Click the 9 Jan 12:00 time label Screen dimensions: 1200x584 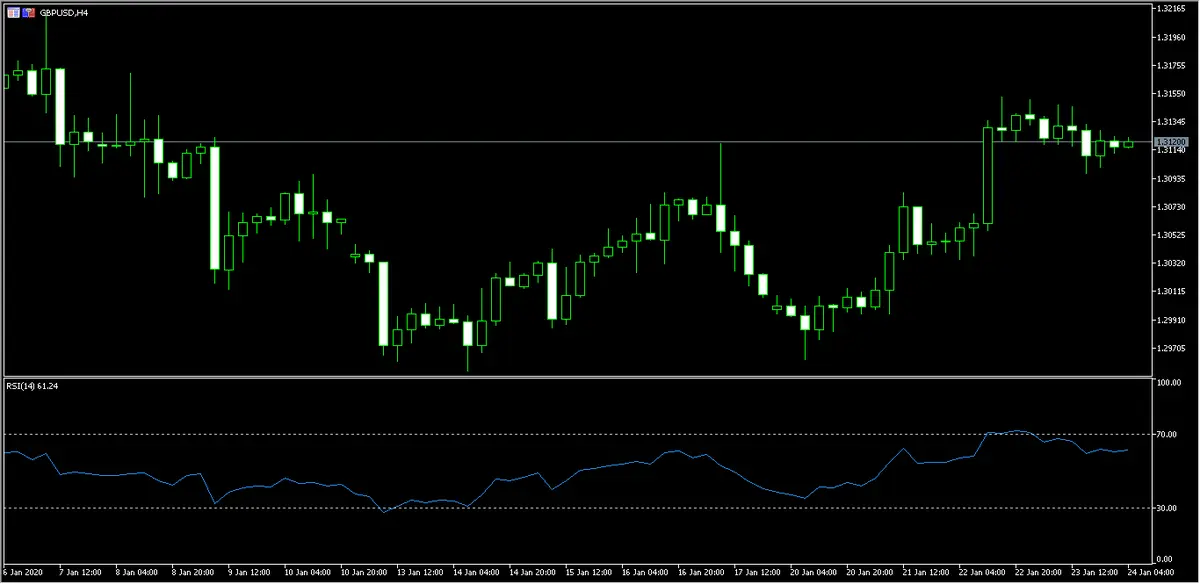click(249, 573)
